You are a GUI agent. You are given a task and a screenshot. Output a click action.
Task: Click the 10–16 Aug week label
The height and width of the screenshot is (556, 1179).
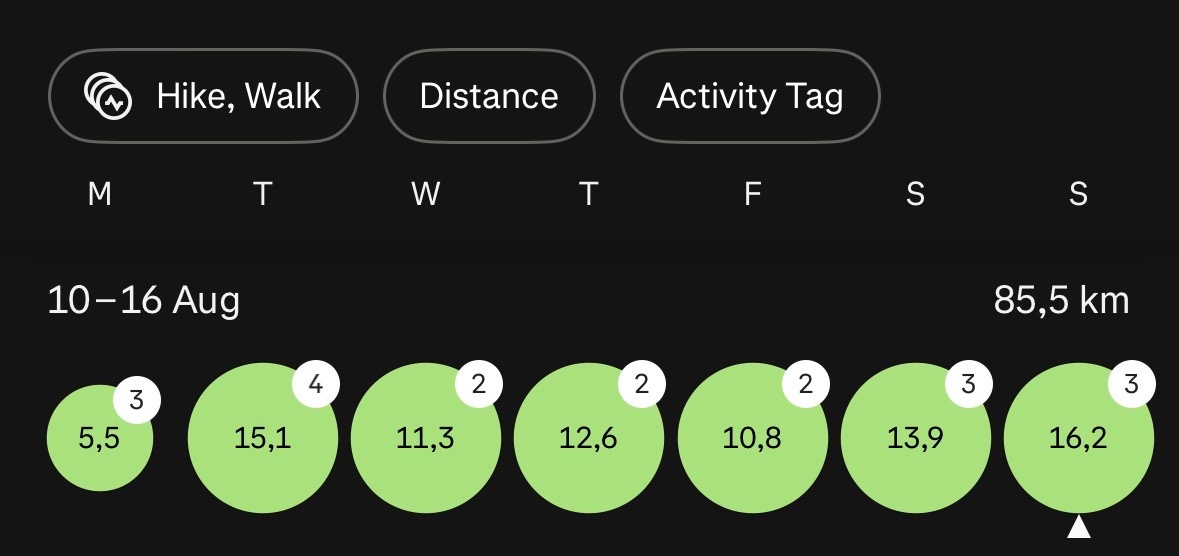click(x=144, y=301)
